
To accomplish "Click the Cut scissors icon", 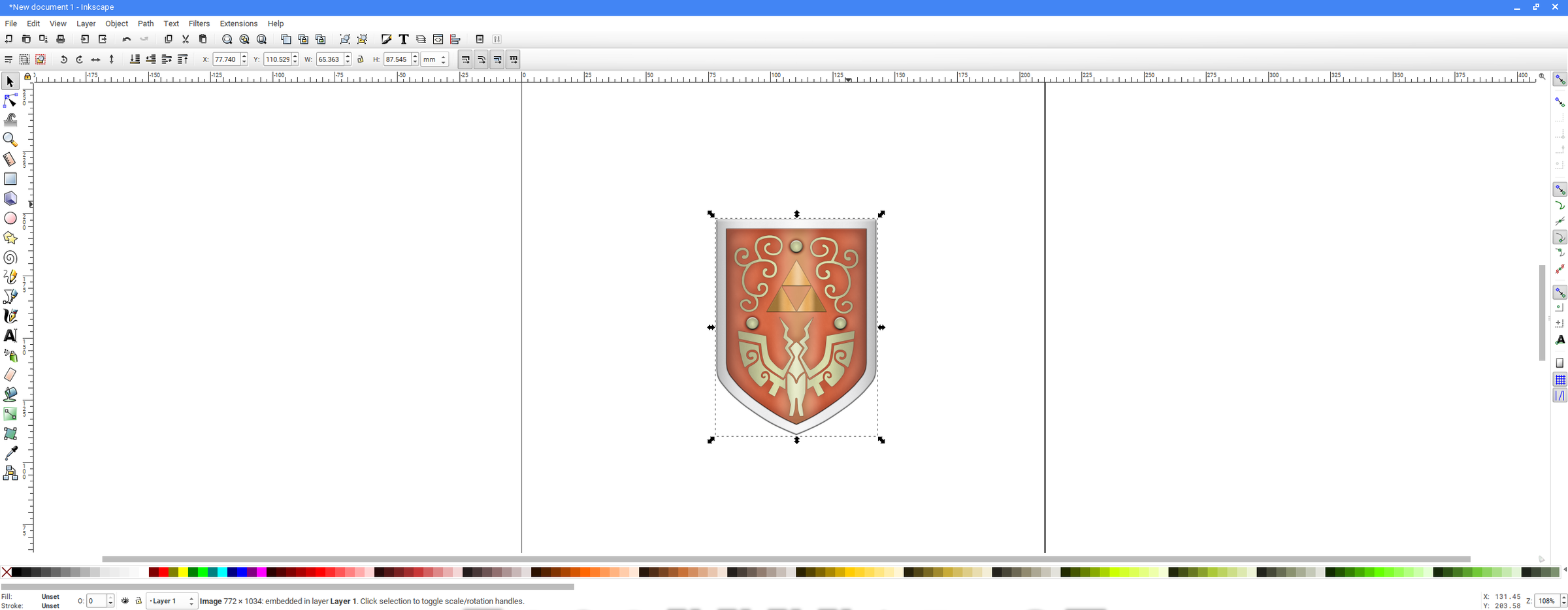I will click(186, 39).
